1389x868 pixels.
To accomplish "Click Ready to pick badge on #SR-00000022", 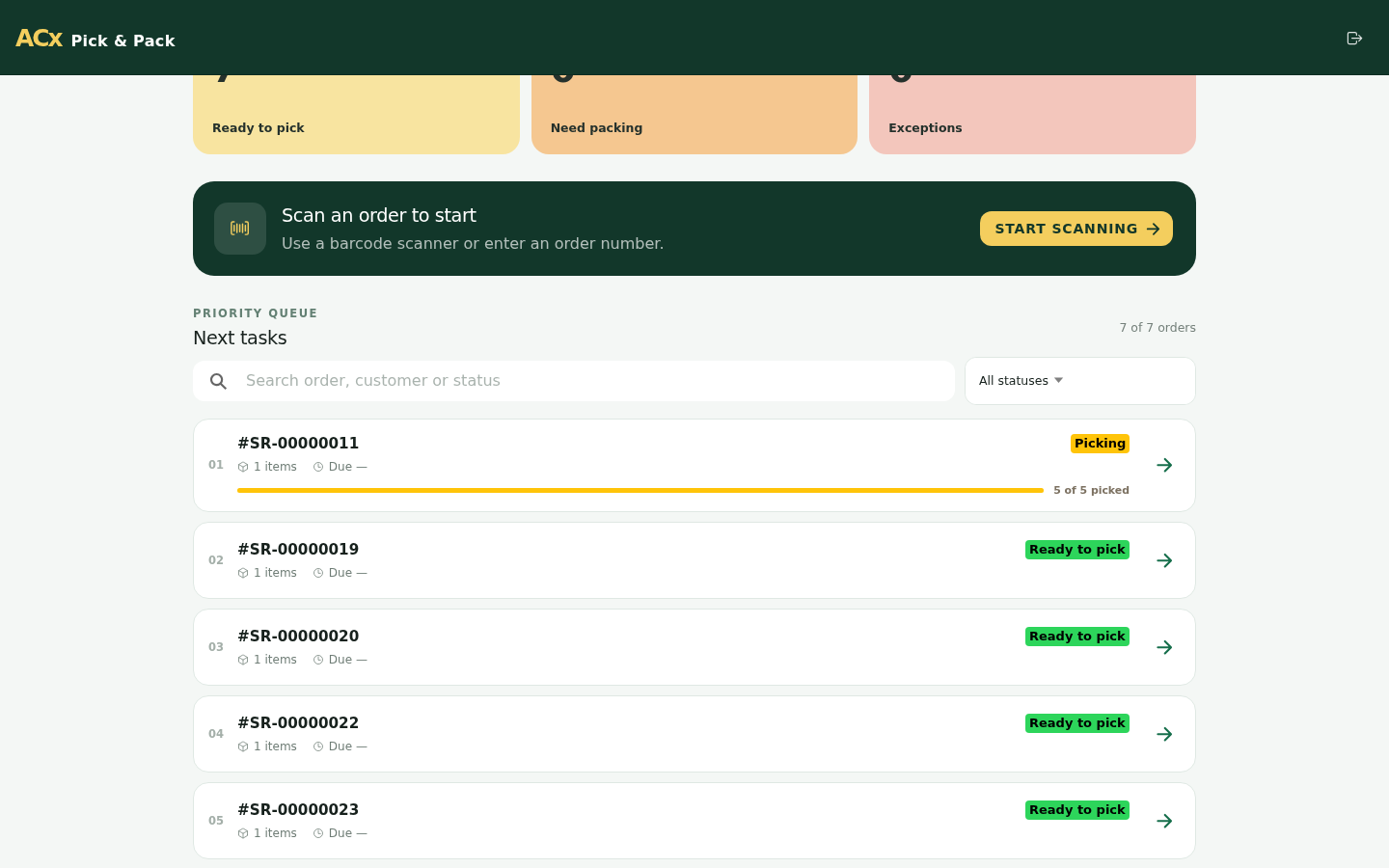I will (x=1077, y=723).
